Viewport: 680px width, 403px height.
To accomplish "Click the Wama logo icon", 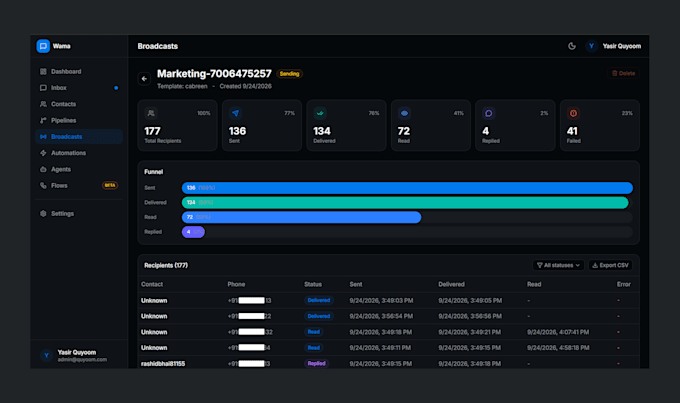I will tap(43, 46).
